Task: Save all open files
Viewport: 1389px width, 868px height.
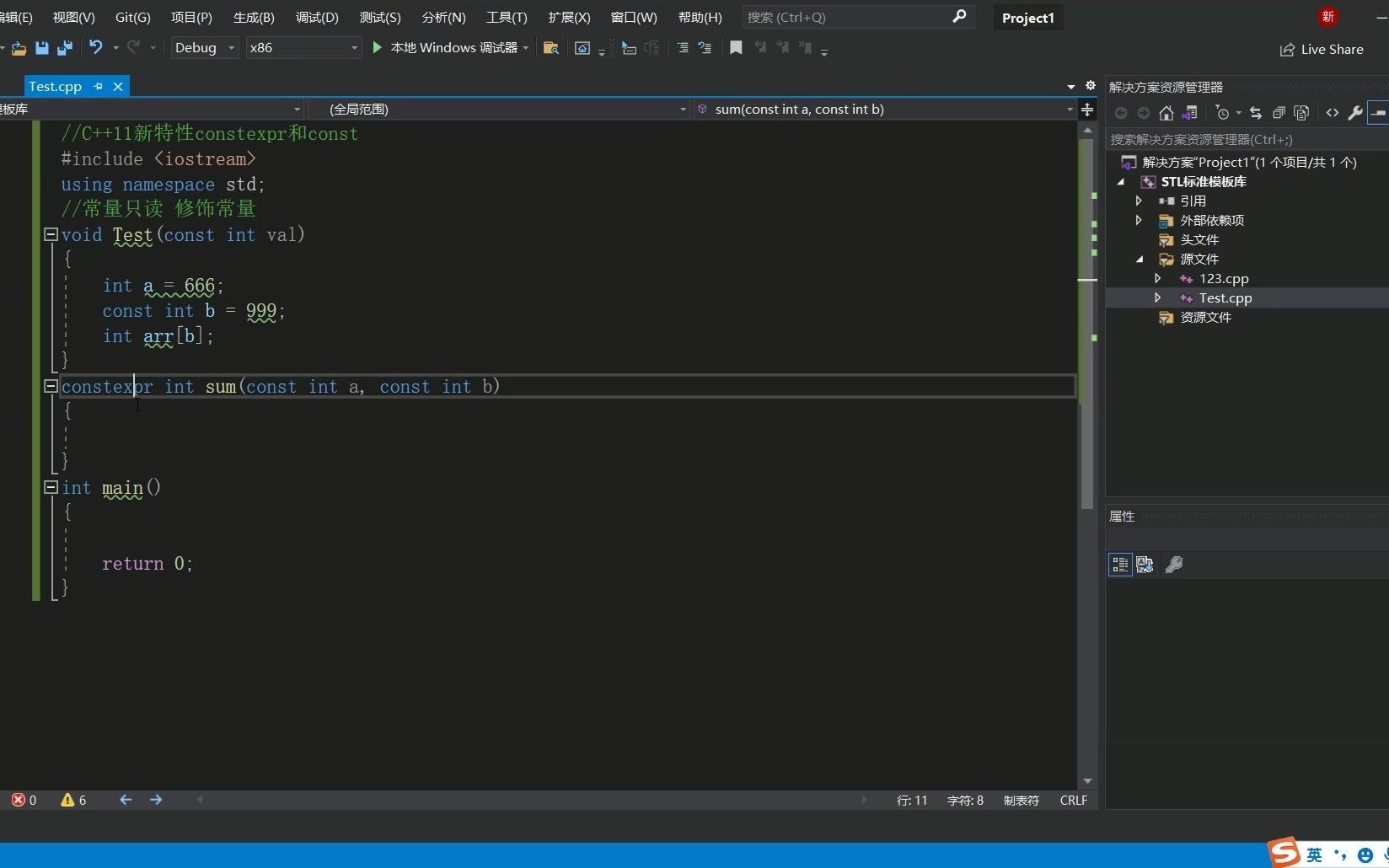Action: [64, 48]
